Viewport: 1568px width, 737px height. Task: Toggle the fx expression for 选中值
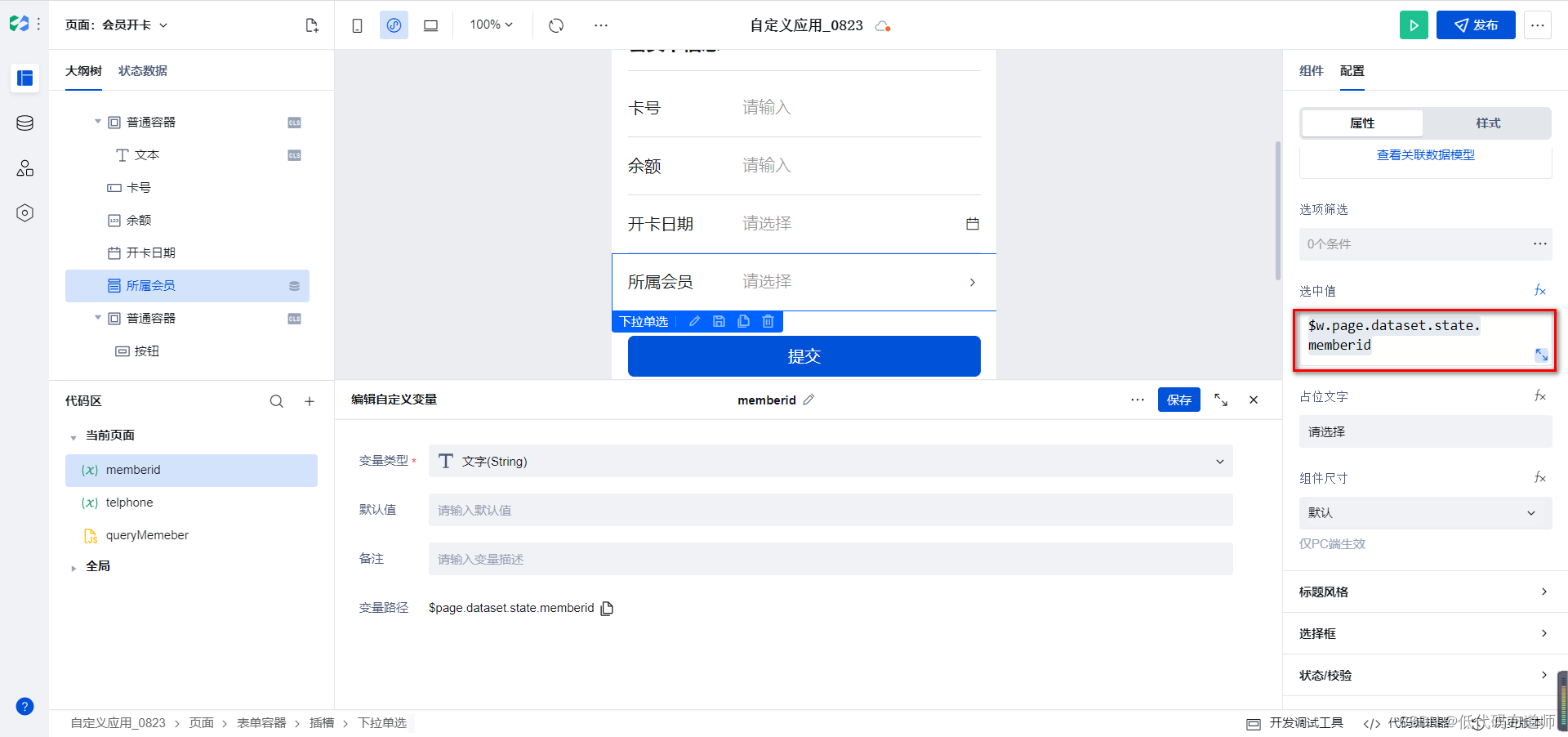(1539, 290)
